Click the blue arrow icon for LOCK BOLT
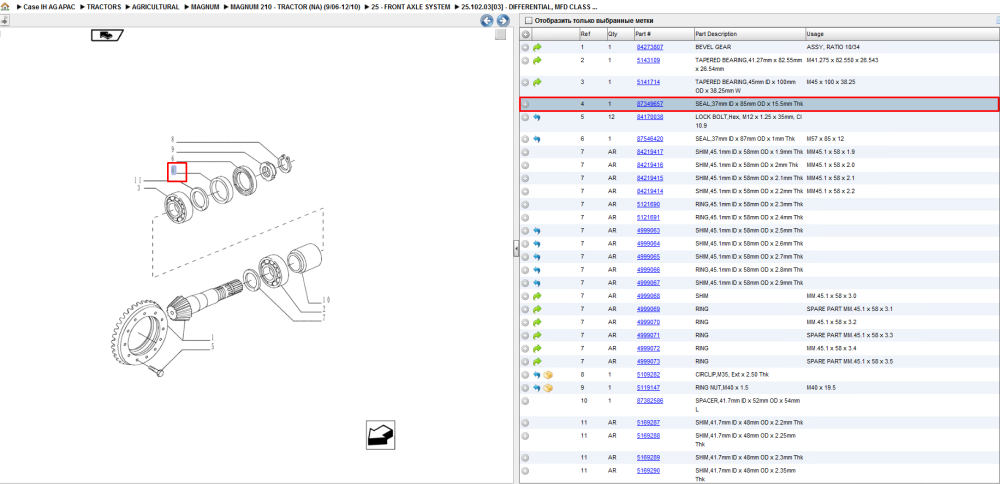 (537, 117)
